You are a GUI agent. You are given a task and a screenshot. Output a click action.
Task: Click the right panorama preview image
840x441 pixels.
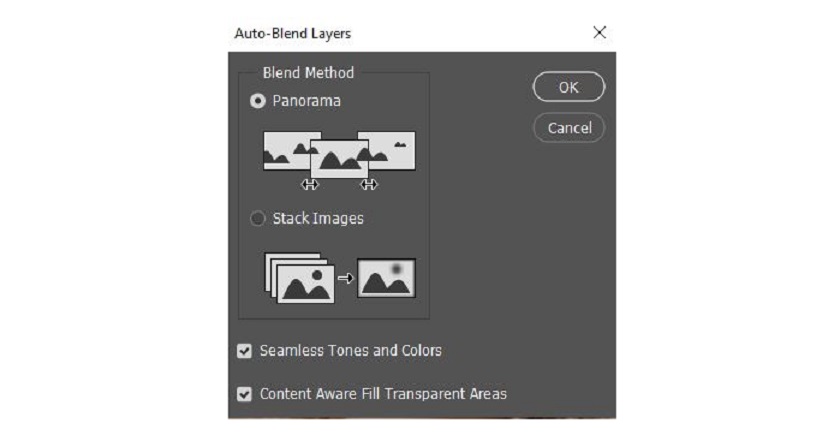[395, 150]
